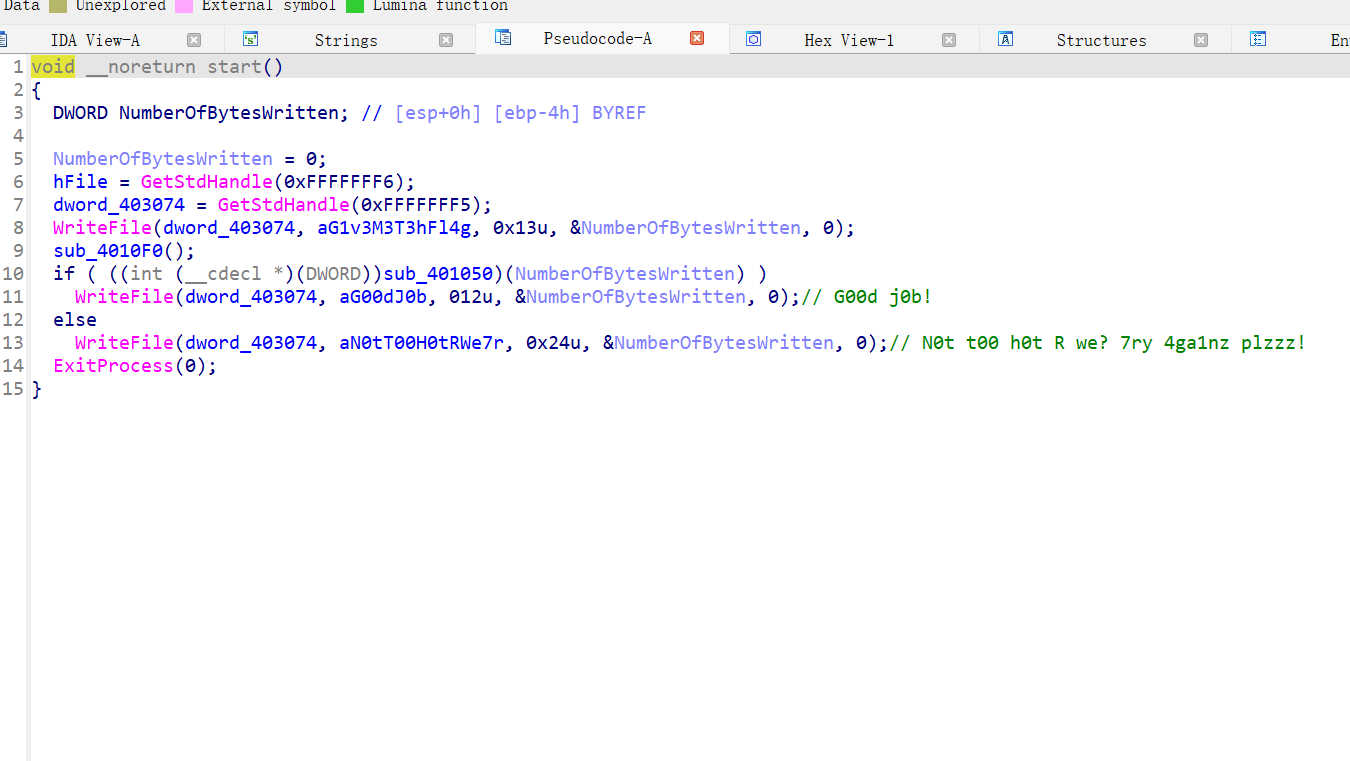The height and width of the screenshot is (761, 1350).
Task: Click the green Lumina function legend swatch
Action: click(355, 6)
